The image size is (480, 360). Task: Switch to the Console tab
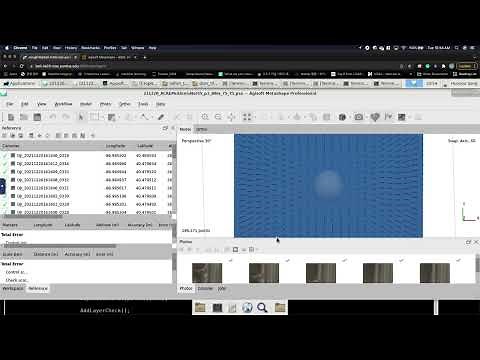click(205, 288)
